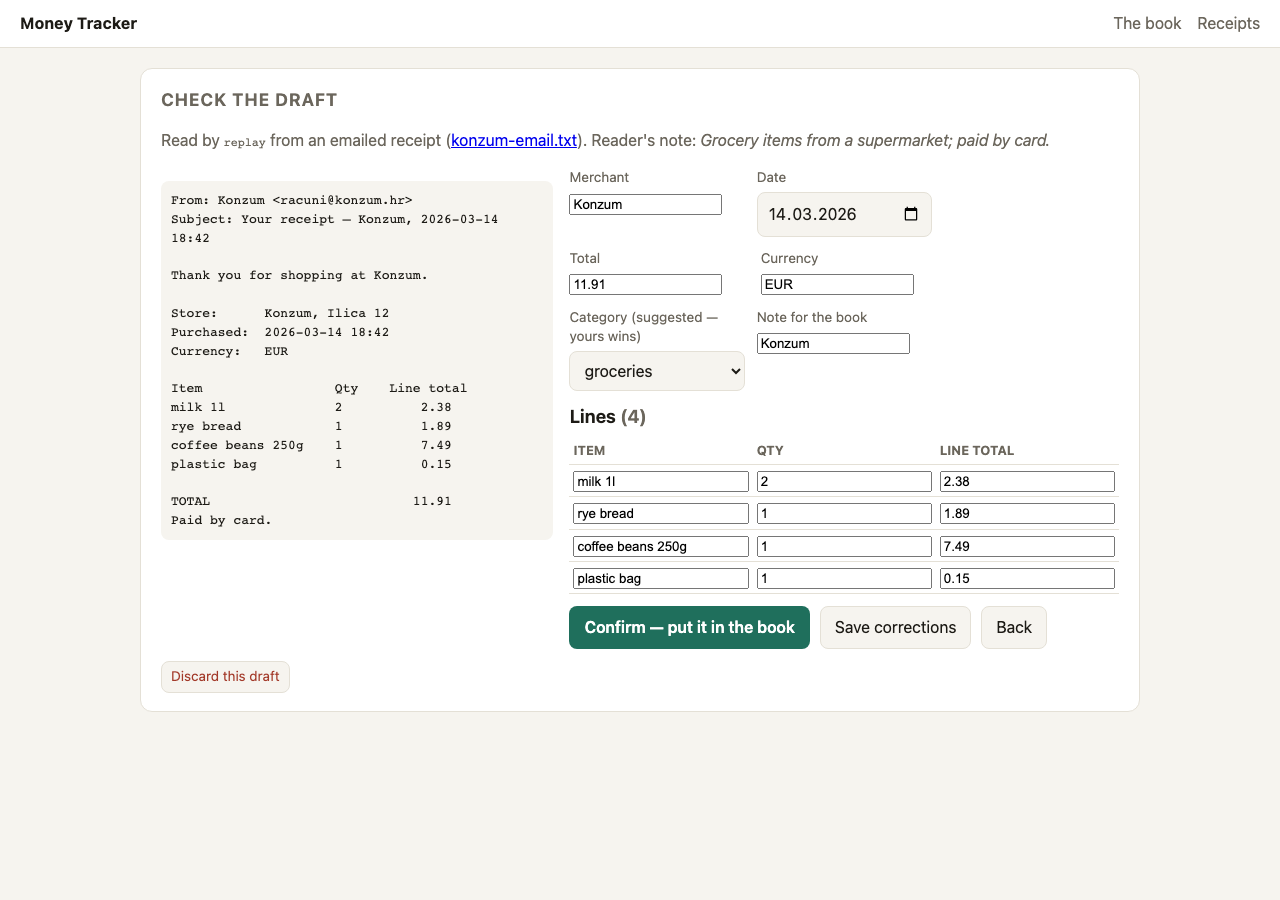Click the reader's note about grocery items

click(875, 140)
